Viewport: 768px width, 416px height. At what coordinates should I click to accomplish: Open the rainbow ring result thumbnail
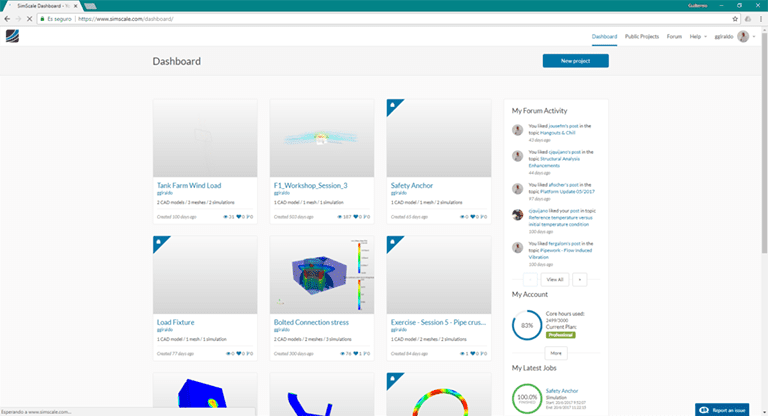pos(439,394)
